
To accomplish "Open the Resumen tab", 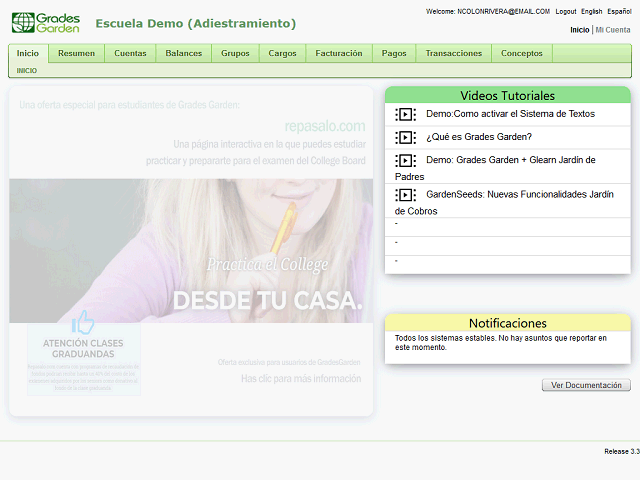I will pos(76,53).
